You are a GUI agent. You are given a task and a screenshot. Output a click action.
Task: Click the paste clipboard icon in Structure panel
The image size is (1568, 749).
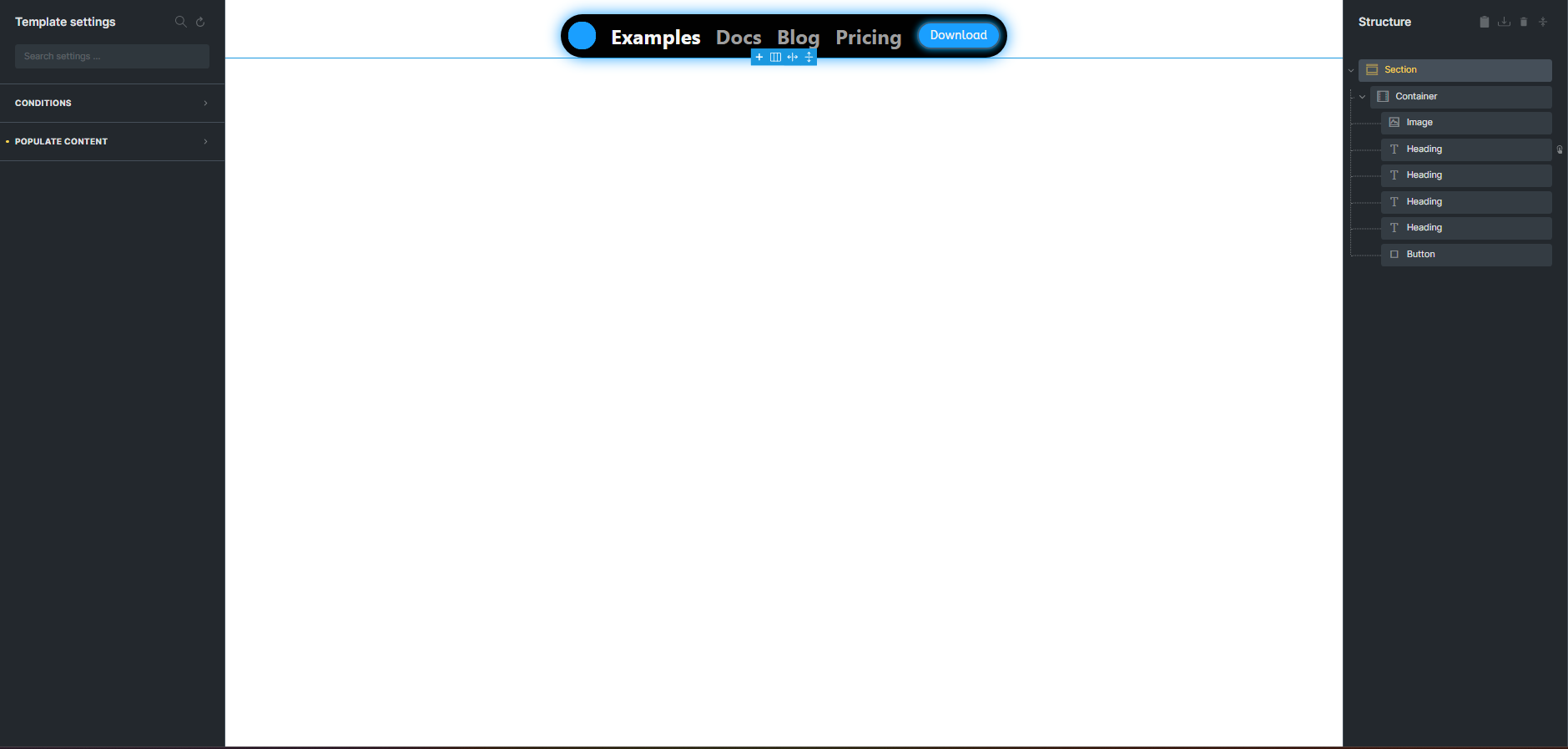(1484, 22)
